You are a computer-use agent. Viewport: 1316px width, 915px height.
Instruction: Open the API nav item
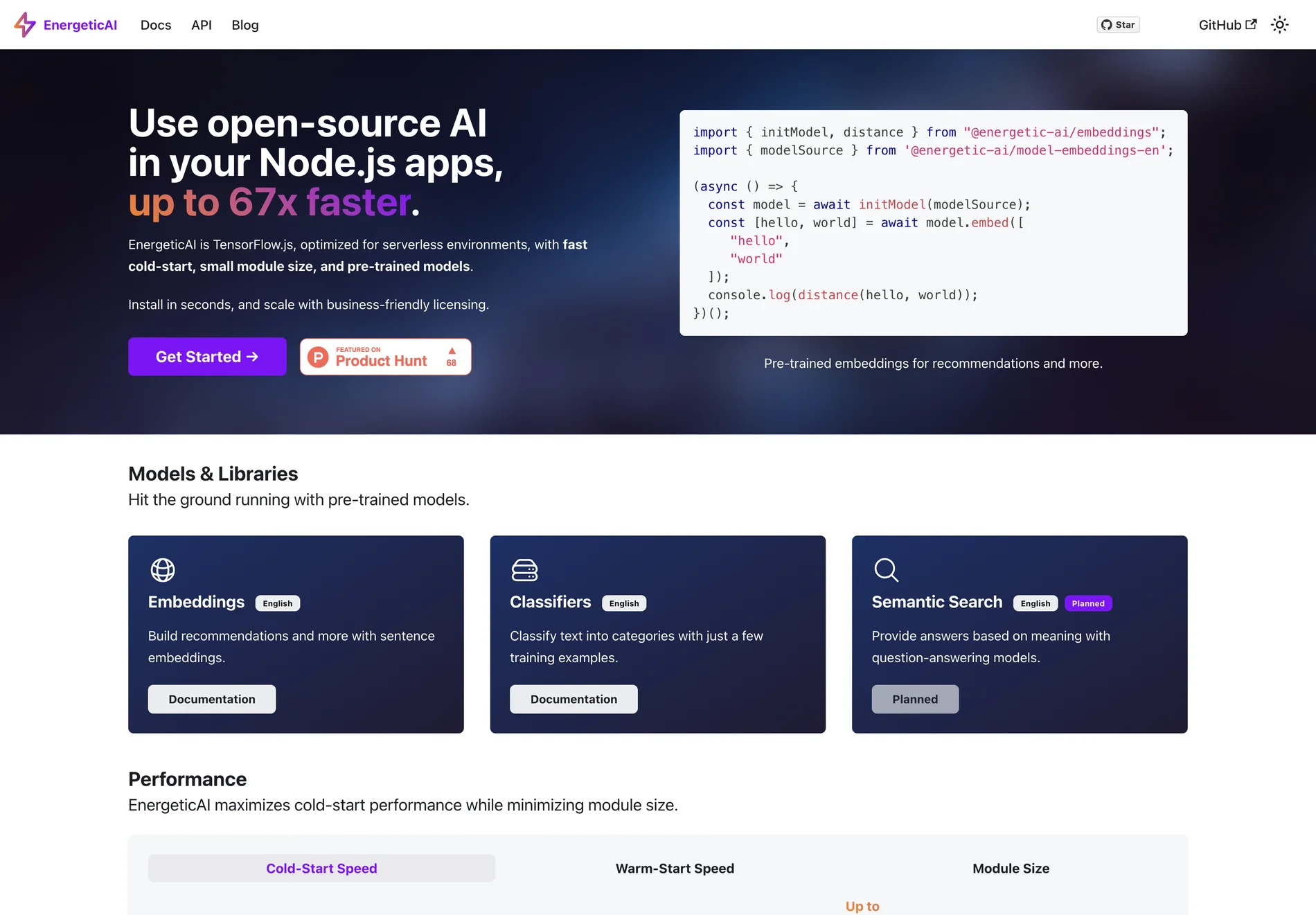coord(202,25)
